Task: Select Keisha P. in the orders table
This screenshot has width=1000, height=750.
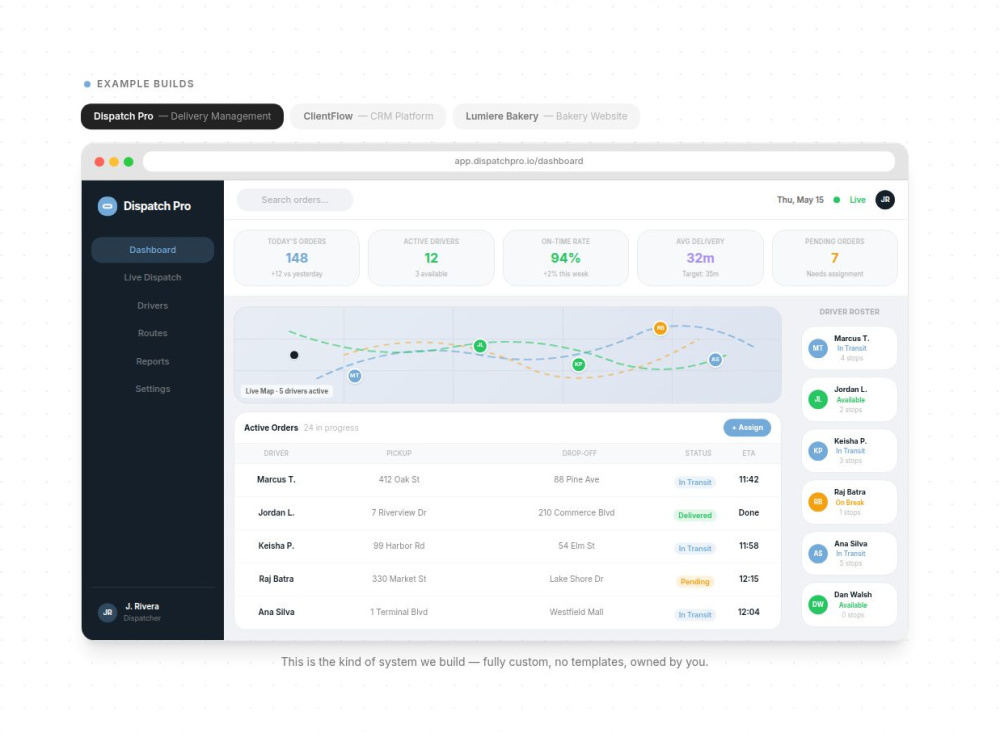Action: point(276,546)
